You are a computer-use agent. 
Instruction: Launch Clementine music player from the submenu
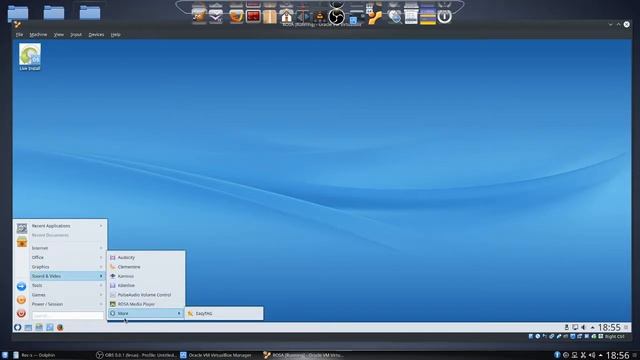[146, 267]
